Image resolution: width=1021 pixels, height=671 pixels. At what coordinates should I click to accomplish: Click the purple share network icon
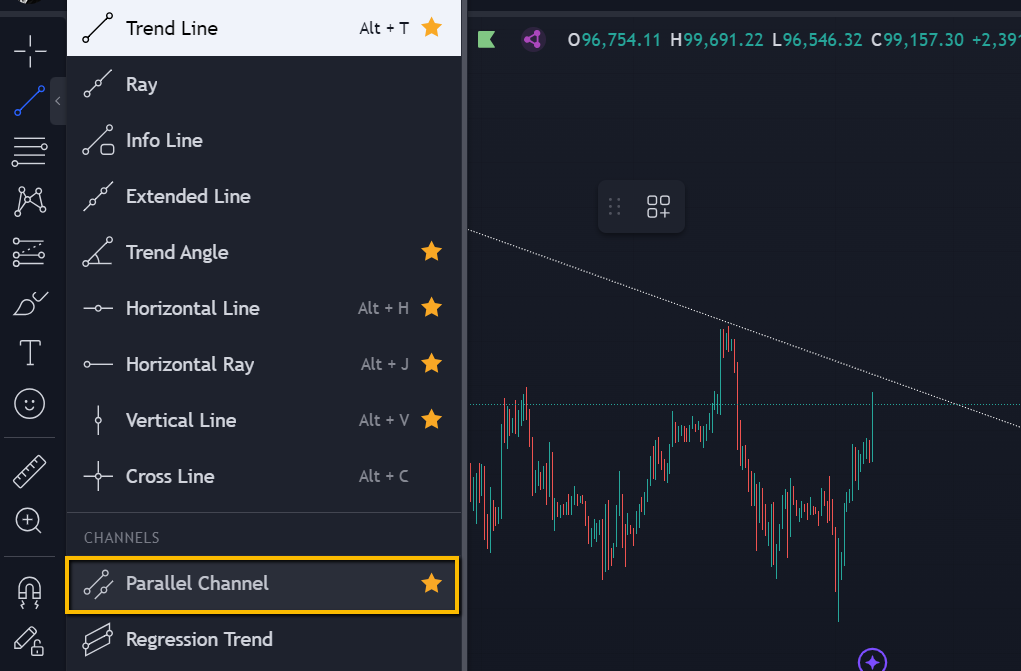(x=532, y=37)
